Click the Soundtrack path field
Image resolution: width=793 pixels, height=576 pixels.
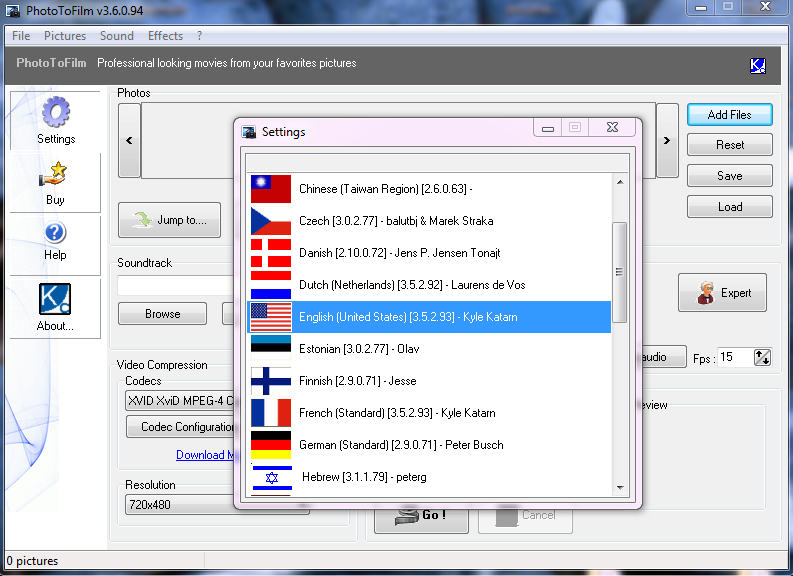coord(175,285)
